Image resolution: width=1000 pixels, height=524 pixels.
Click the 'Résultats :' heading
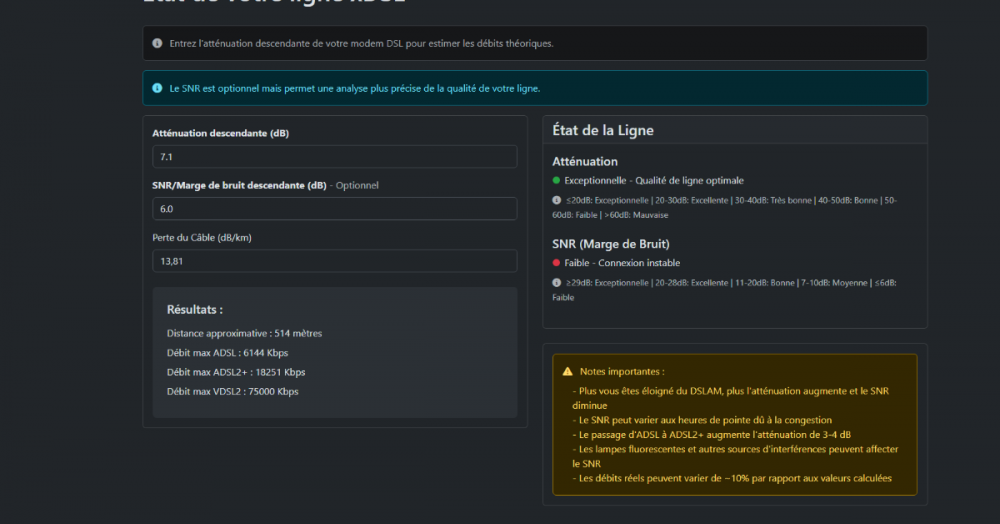[194, 310]
